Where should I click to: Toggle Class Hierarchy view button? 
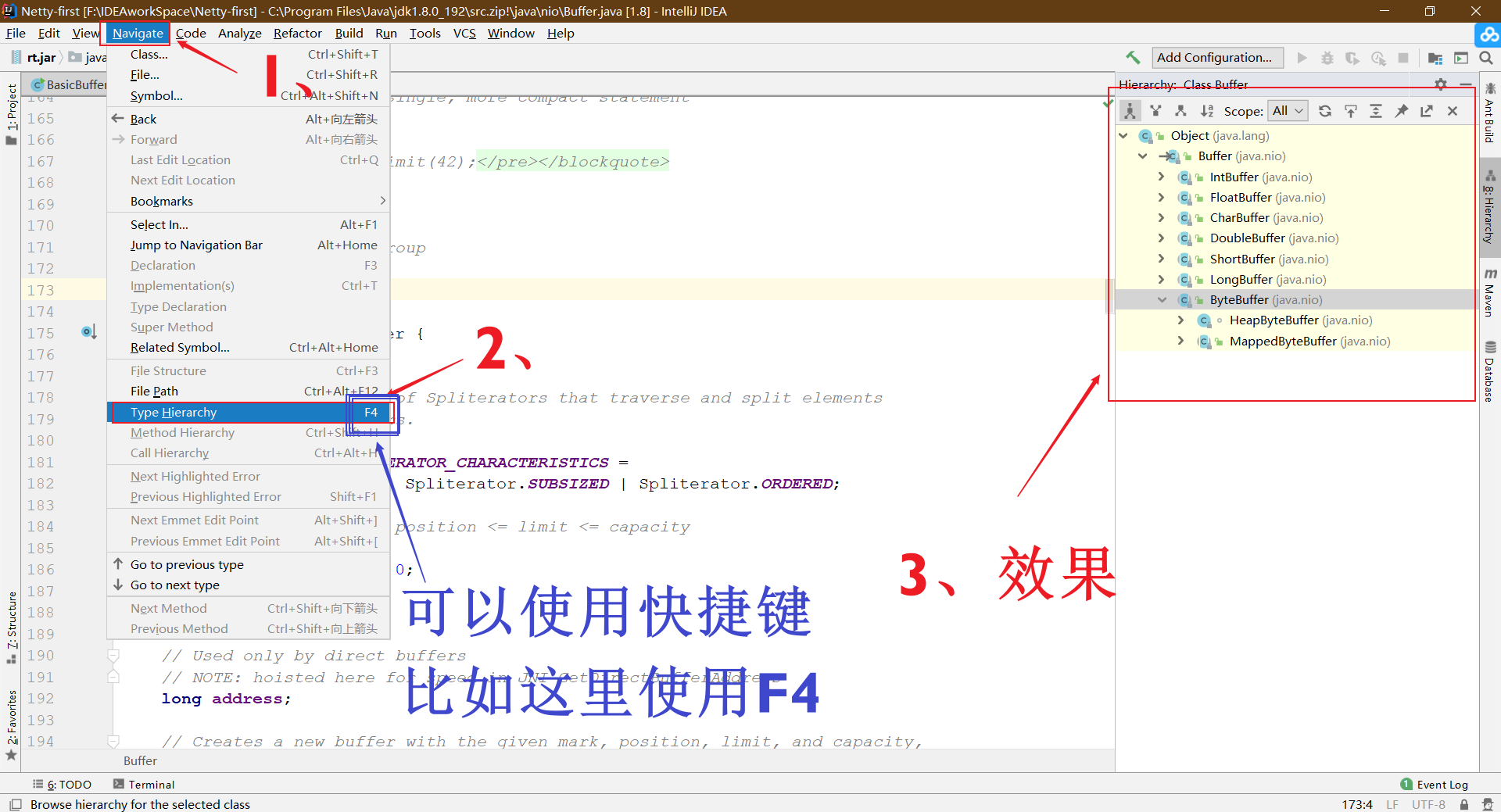pos(1130,111)
